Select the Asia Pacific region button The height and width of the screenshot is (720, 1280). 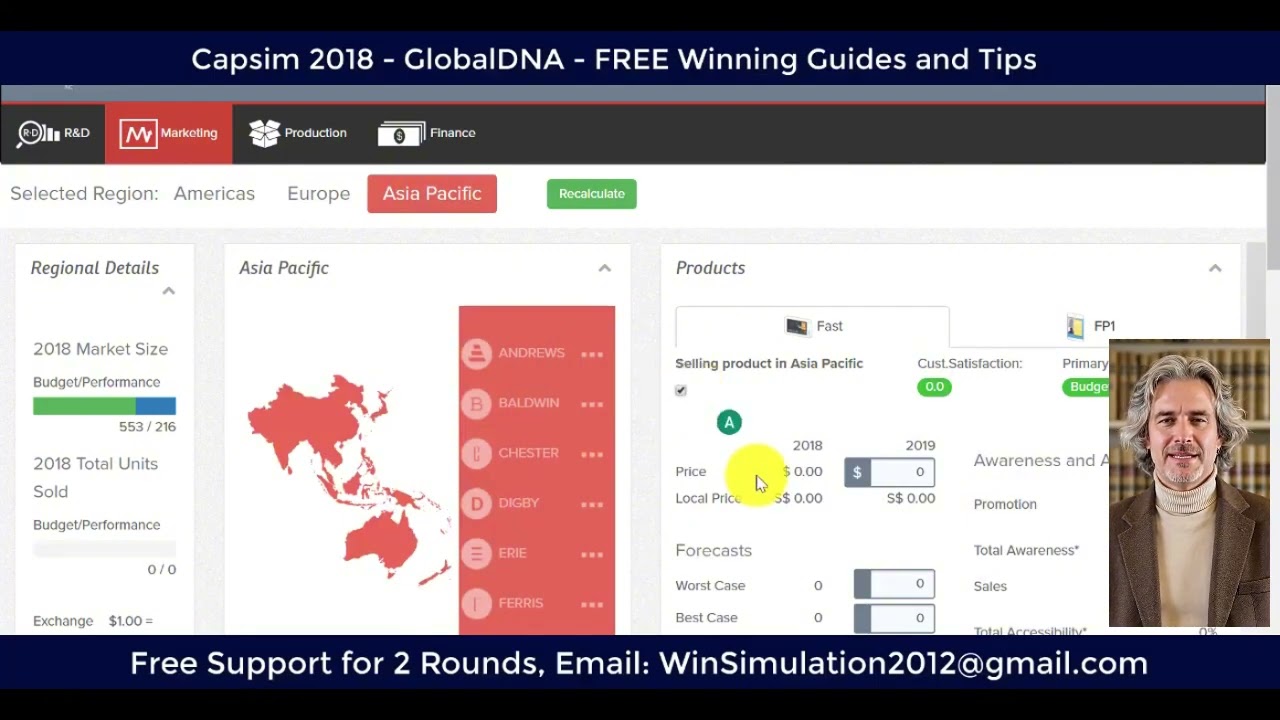point(432,194)
